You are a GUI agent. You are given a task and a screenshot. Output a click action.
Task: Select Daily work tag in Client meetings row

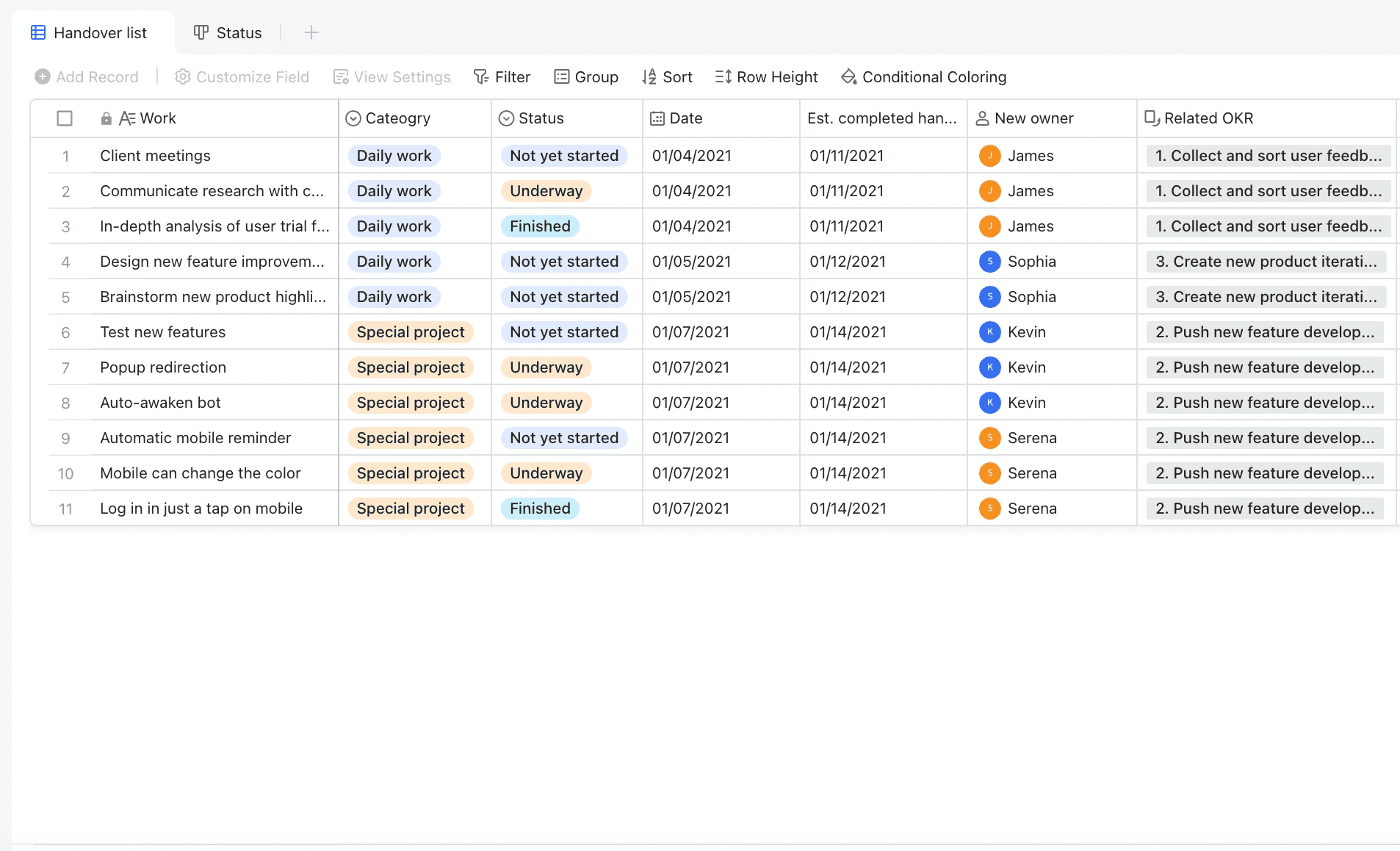[394, 156]
